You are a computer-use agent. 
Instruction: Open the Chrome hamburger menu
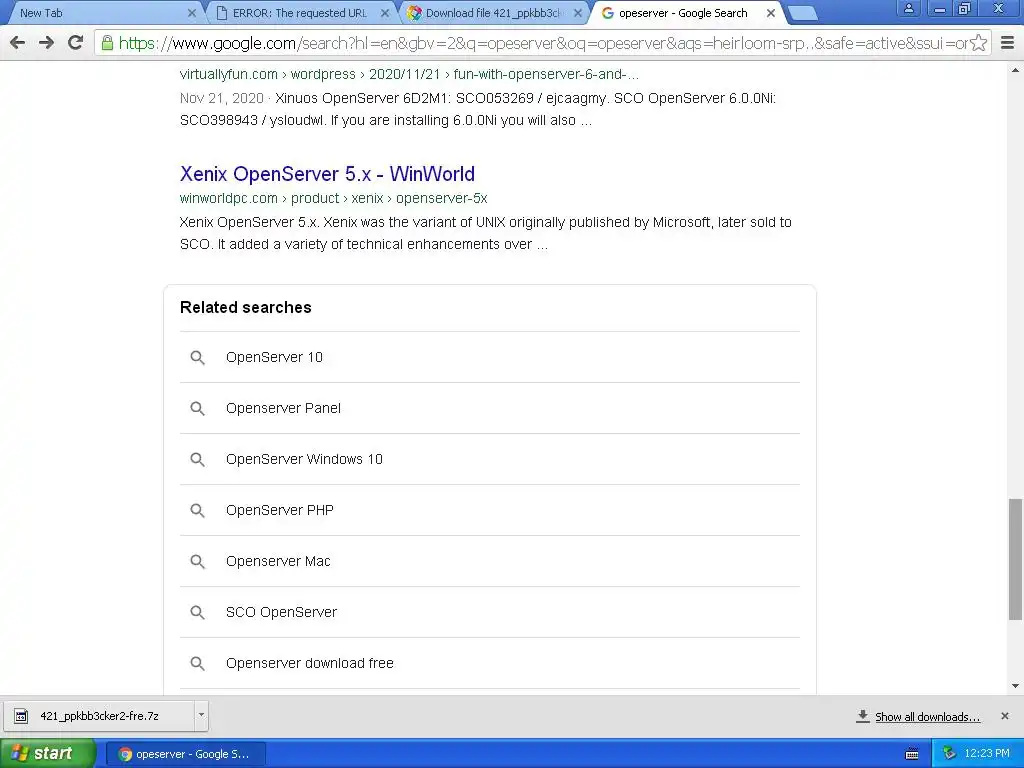(1007, 43)
